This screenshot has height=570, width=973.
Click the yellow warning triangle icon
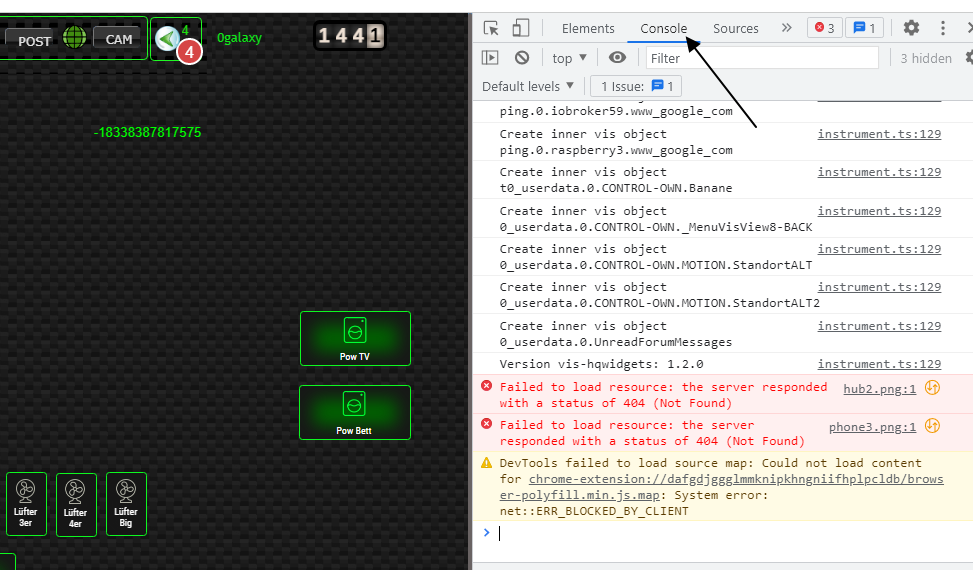click(x=486, y=462)
